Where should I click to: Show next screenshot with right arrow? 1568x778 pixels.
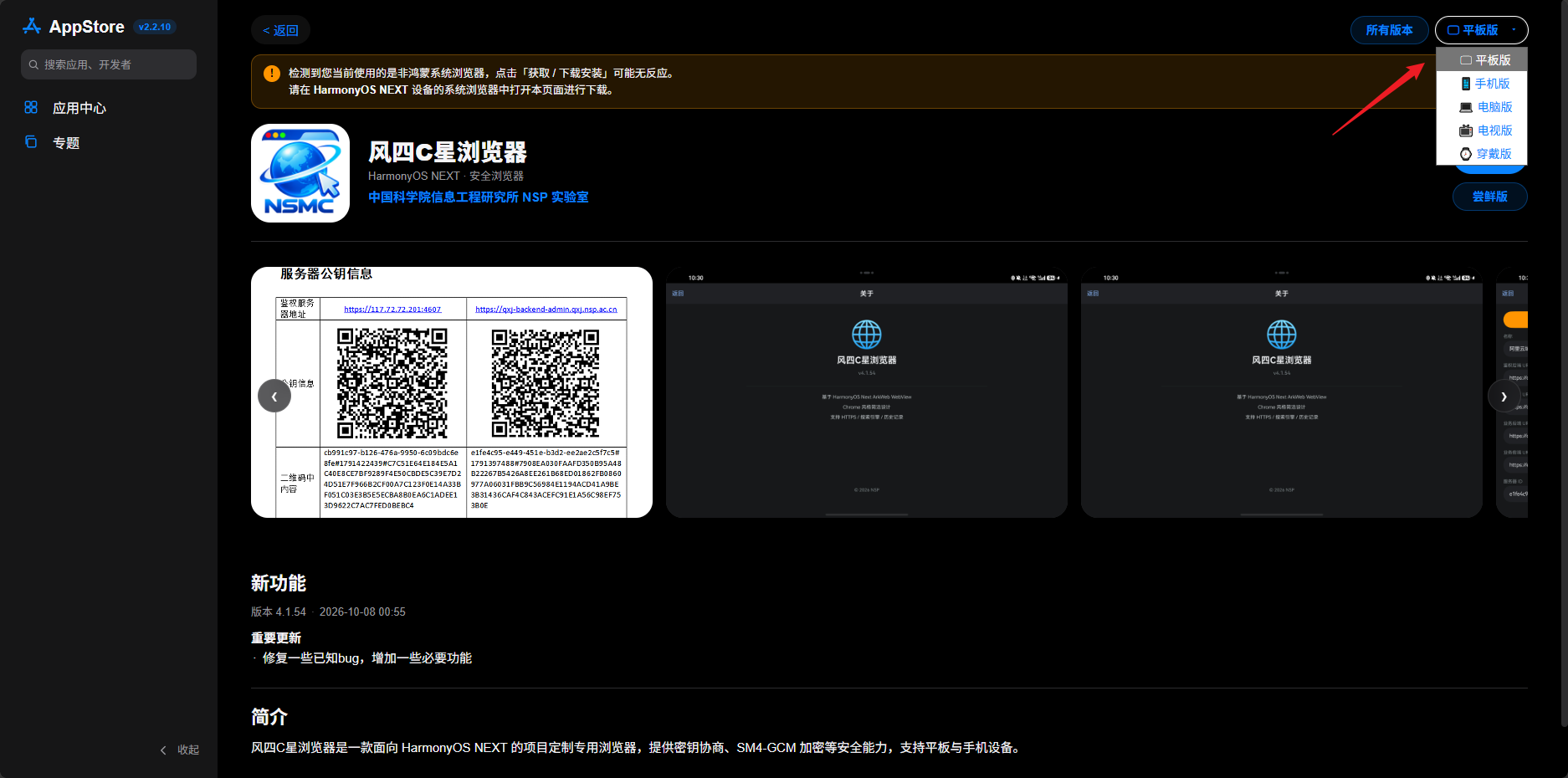tap(1504, 396)
